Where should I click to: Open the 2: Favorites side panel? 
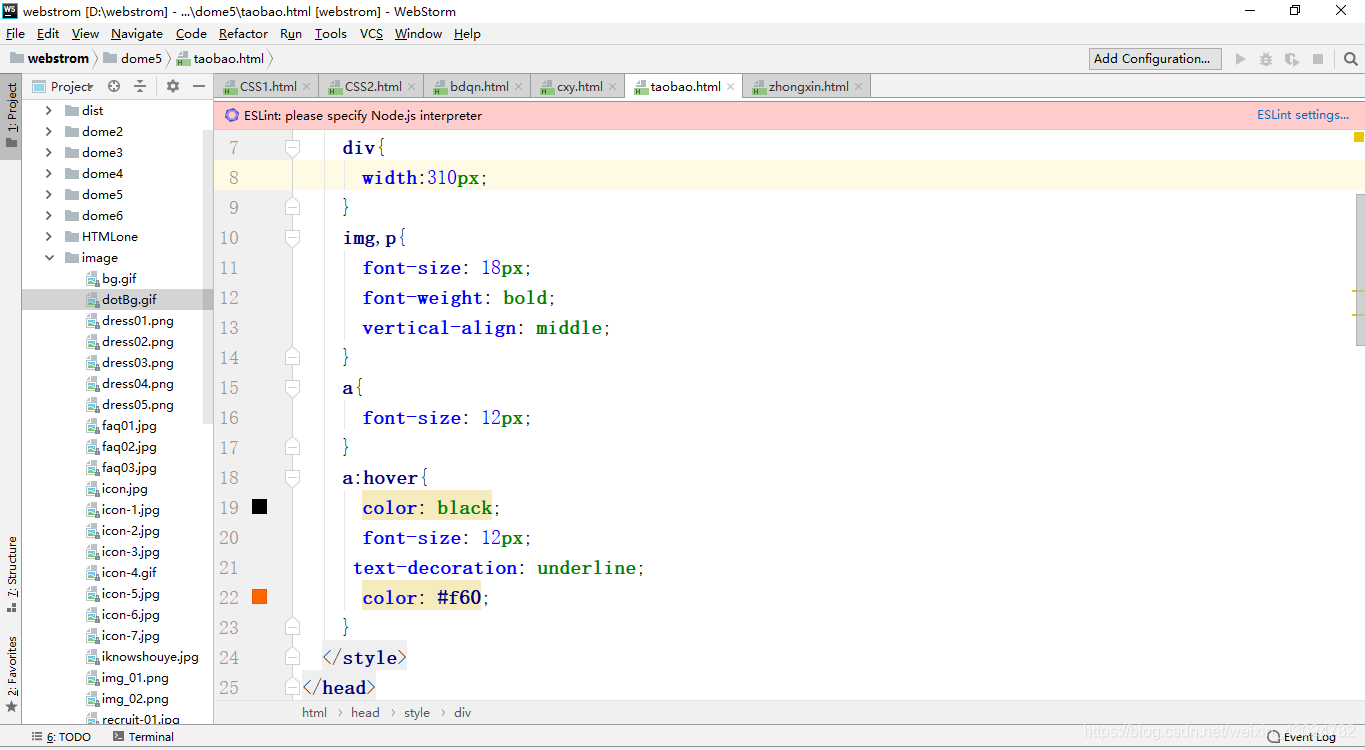click(11, 673)
